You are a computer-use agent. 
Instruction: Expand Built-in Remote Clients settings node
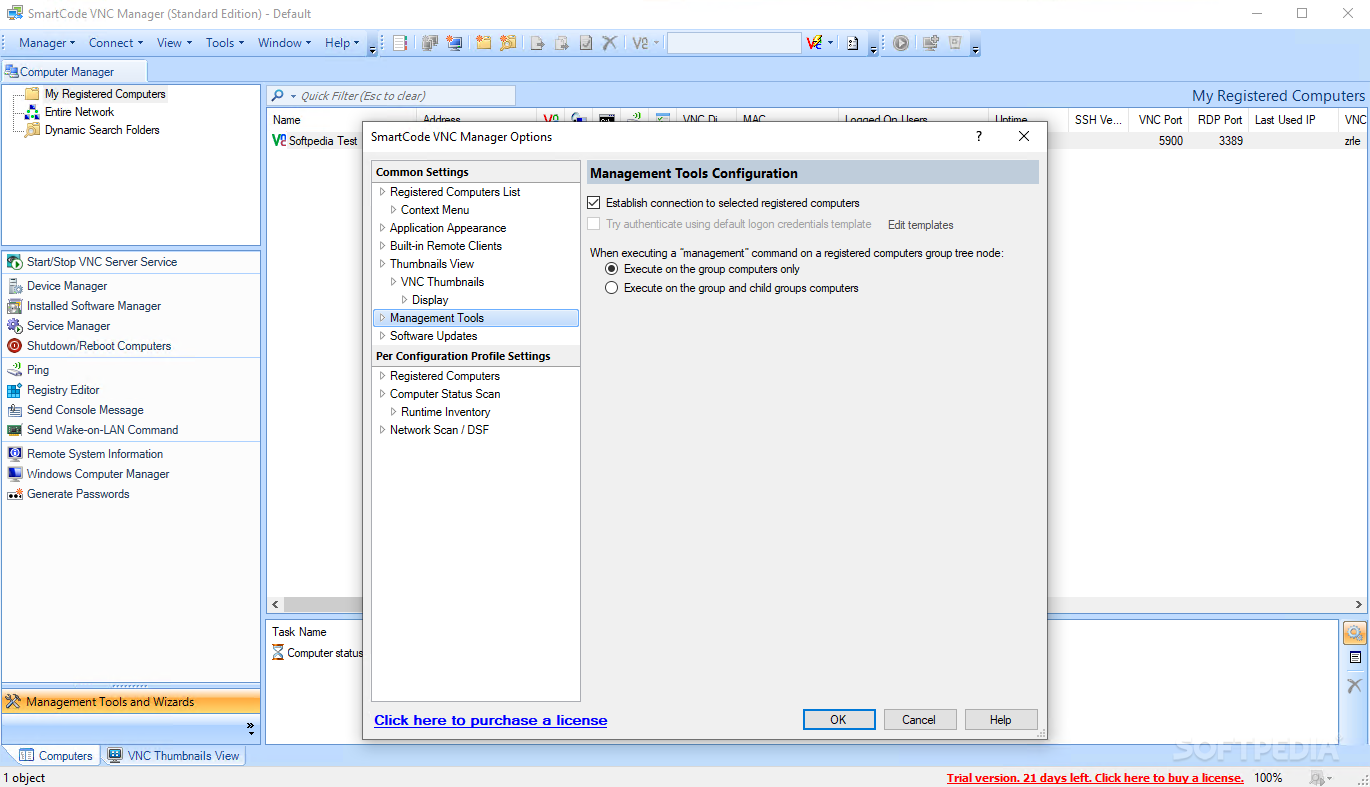382,246
